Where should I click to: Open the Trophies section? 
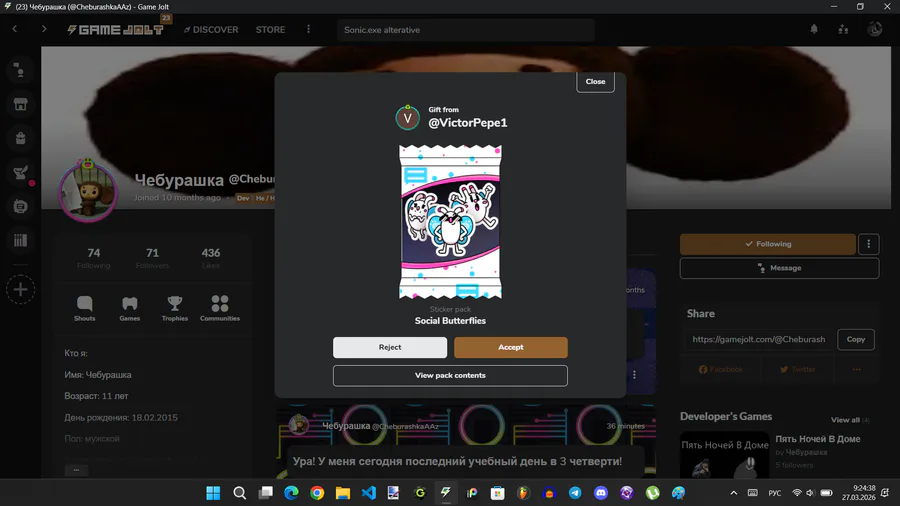click(x=174, y=308)
